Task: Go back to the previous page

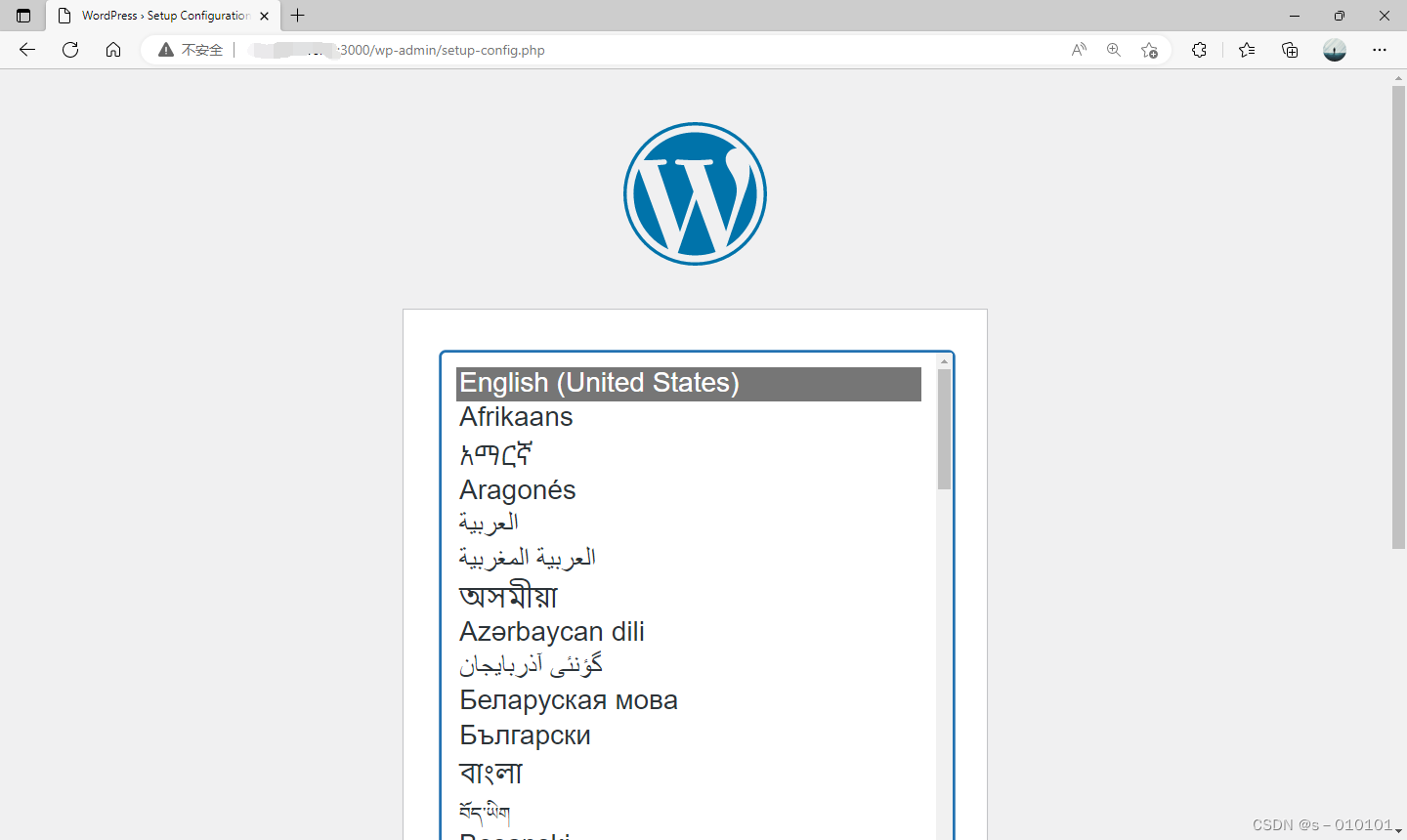Action: (x=27, y=50)
